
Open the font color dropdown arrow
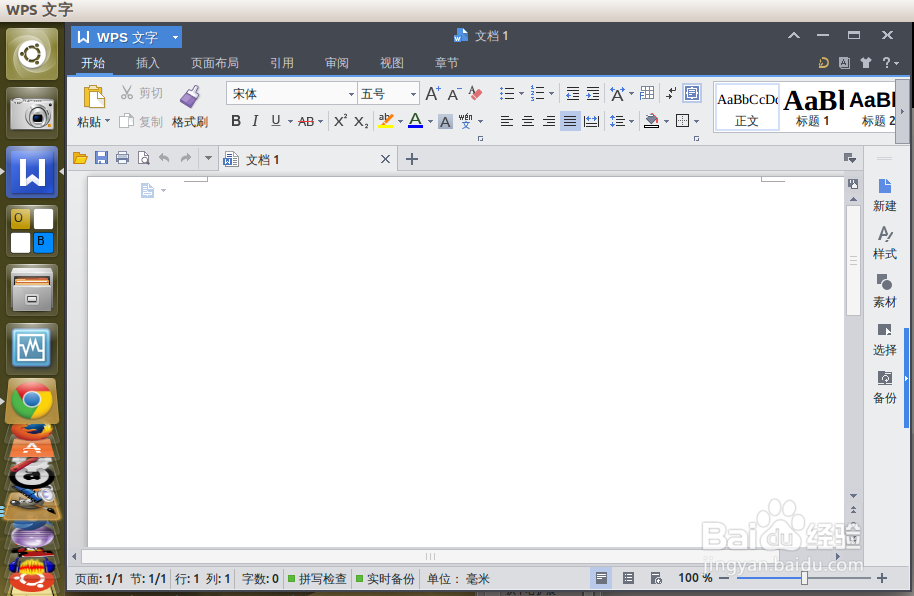(x=430, y=121)
